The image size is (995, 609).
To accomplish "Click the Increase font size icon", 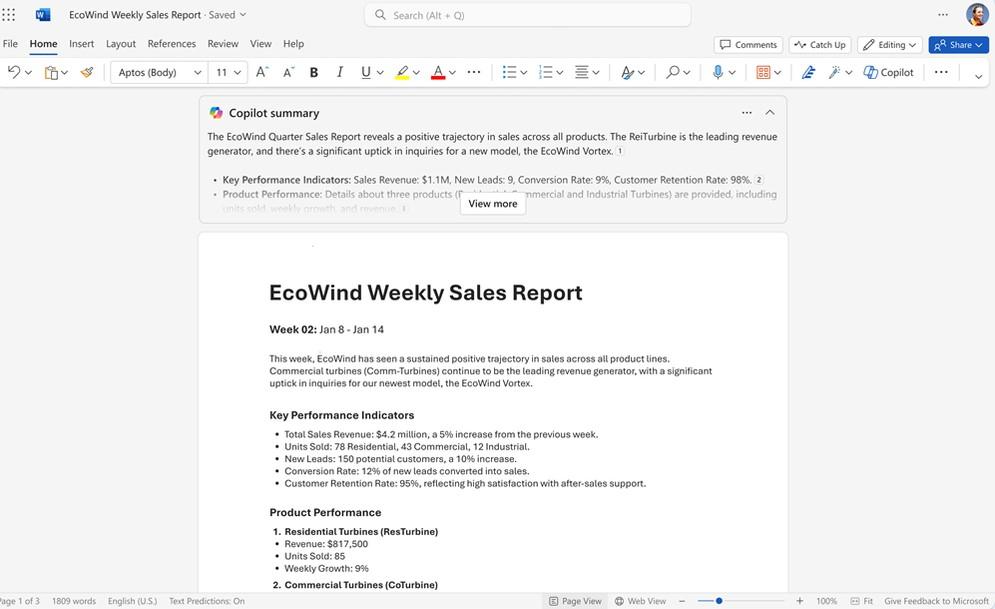I will pyautogui.click(x=261, y=72).
